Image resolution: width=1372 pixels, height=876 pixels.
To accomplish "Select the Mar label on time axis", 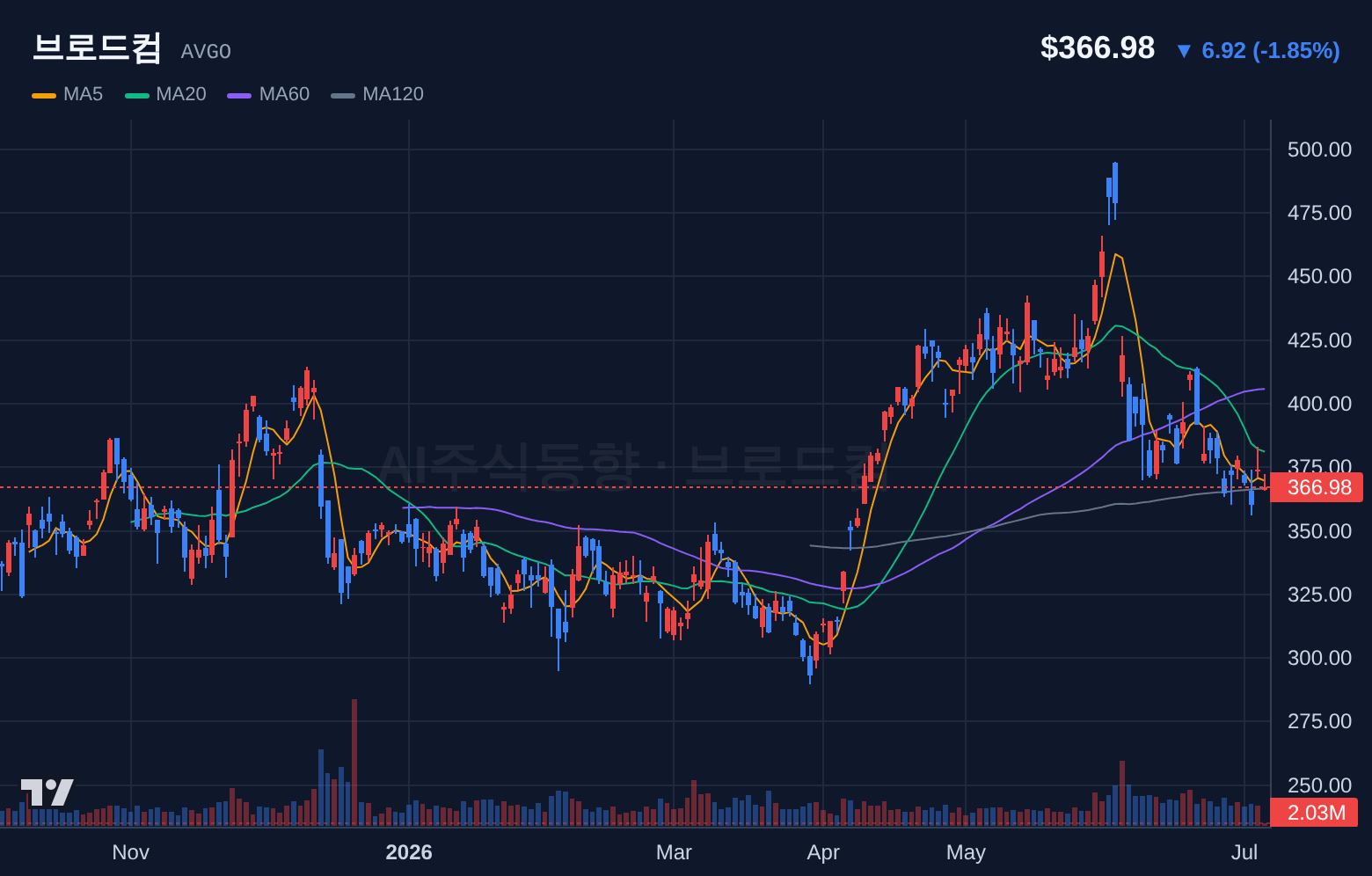I will point(674,852).
